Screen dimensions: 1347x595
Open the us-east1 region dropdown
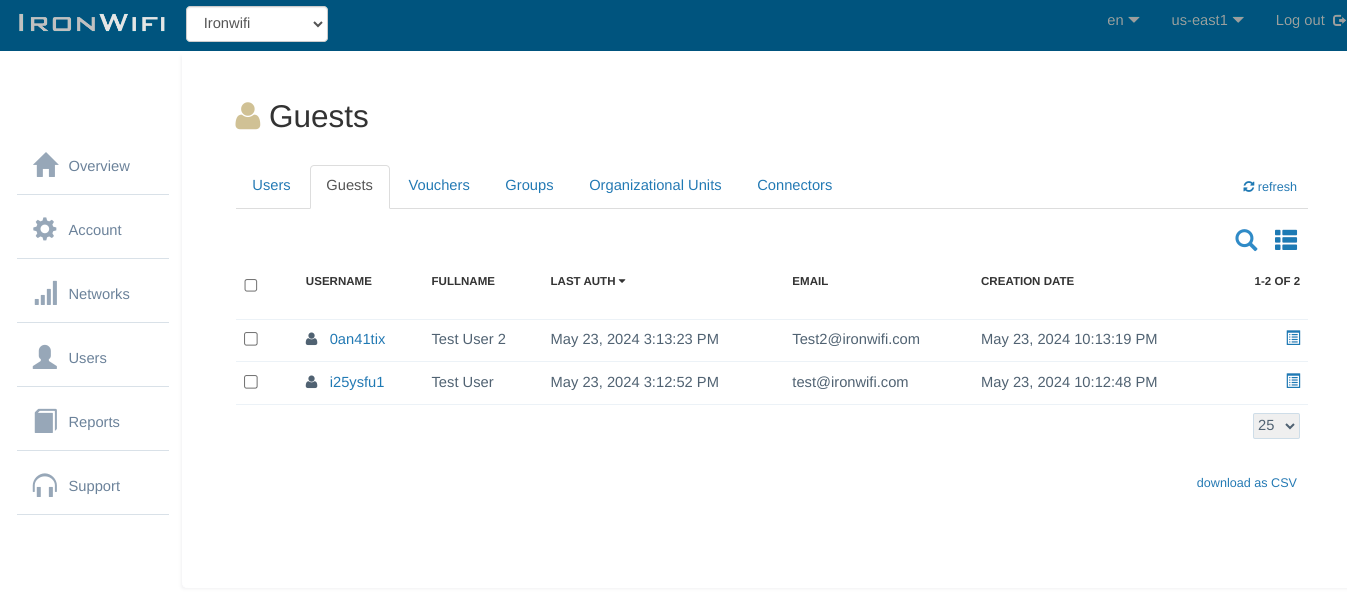coord(1206,20)
